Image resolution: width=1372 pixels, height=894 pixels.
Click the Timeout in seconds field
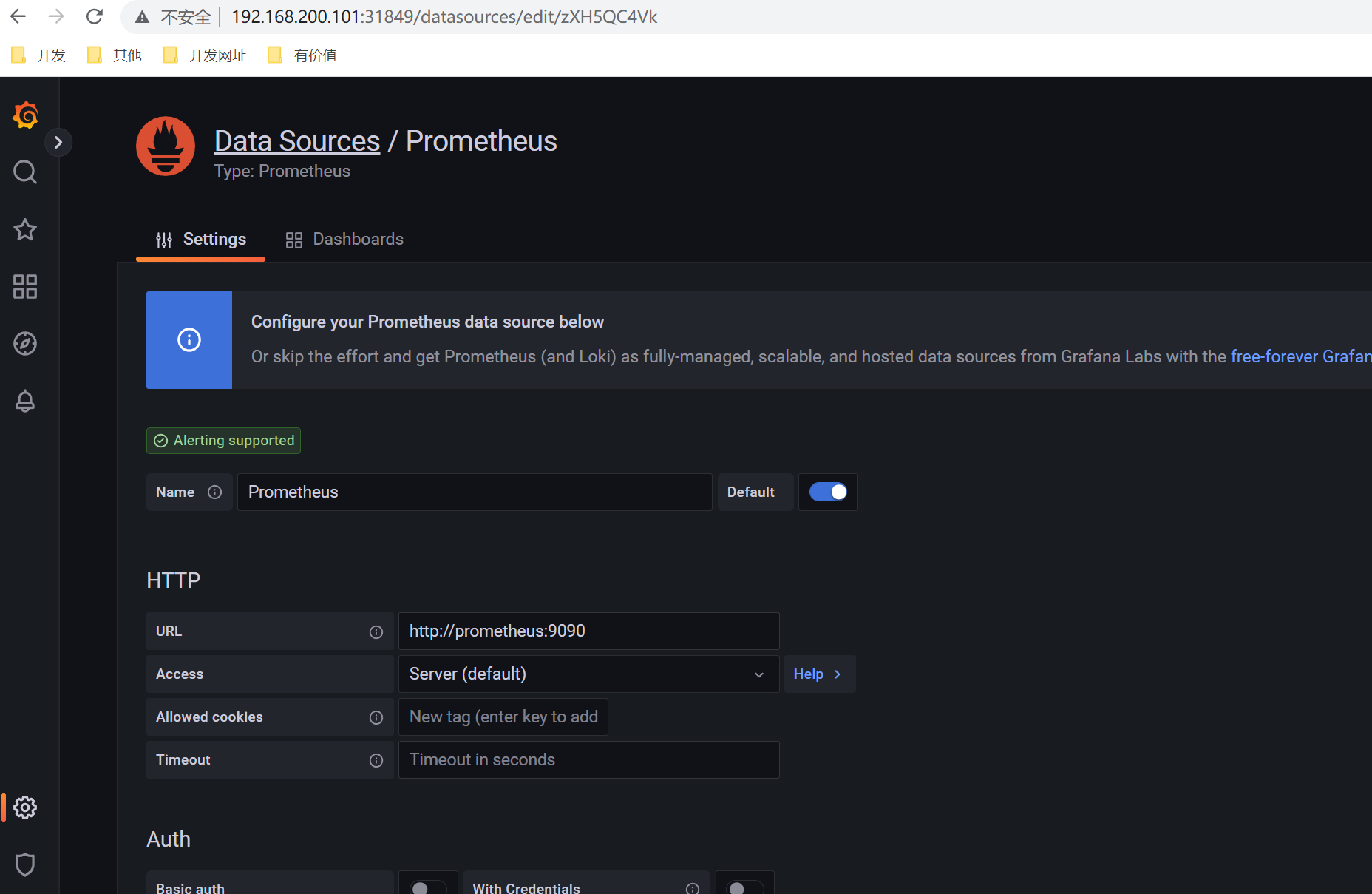coord(588,759)
